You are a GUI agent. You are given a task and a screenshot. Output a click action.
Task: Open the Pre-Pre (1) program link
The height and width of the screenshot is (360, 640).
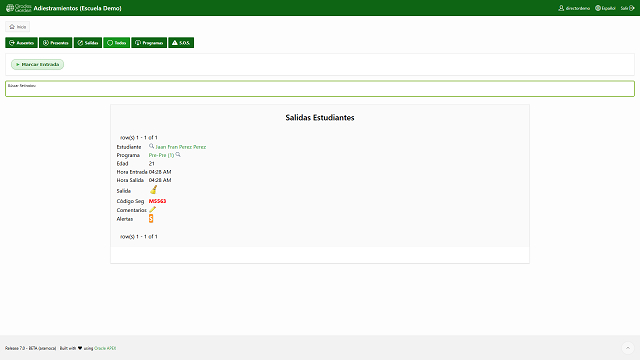pyautogui.click(x=161, y=156)
